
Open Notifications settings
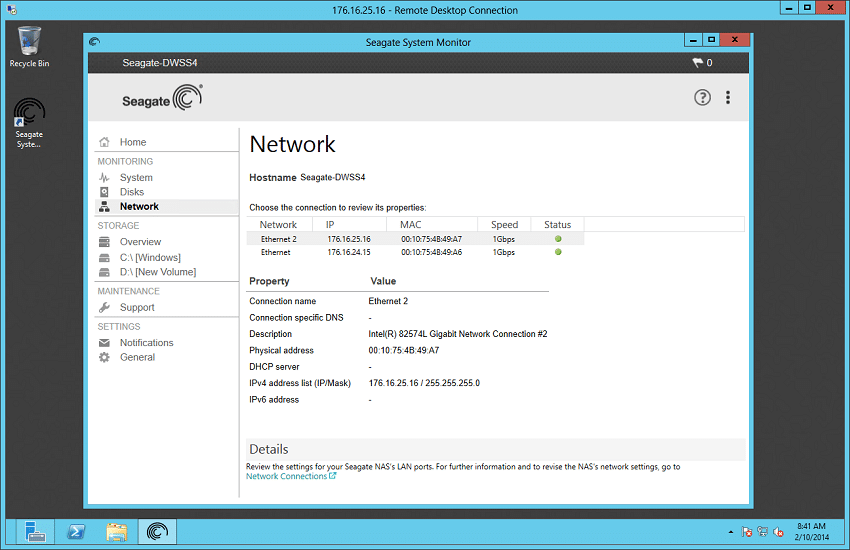[x=146, y=343]
